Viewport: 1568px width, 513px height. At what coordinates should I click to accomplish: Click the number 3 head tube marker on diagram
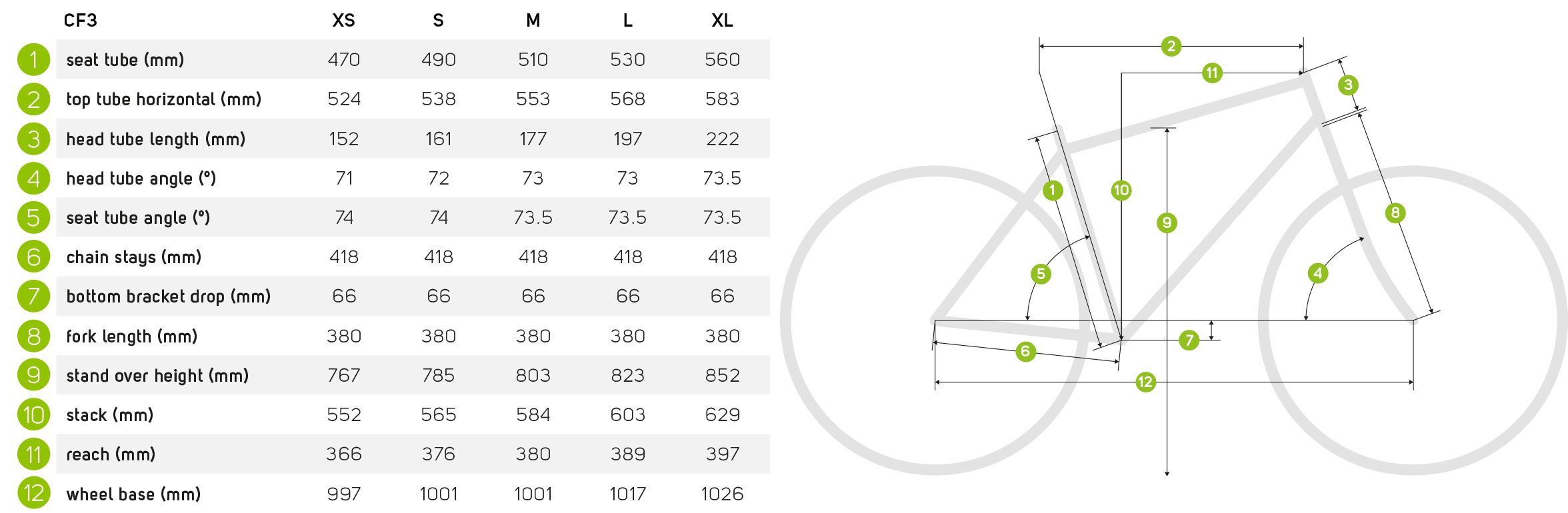[x=1348, y=85]
